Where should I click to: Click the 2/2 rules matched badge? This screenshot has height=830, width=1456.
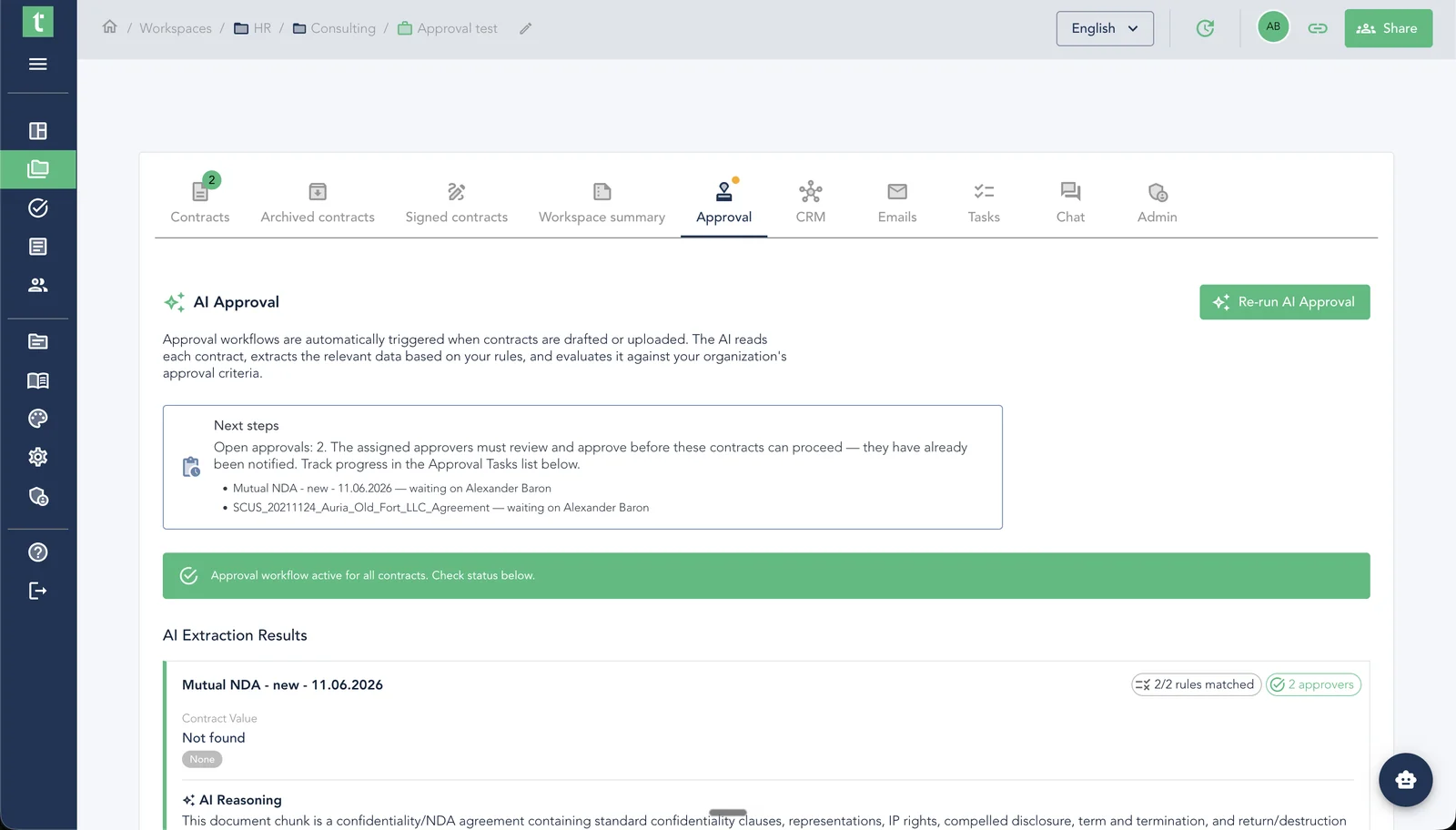pos(1196,684)
